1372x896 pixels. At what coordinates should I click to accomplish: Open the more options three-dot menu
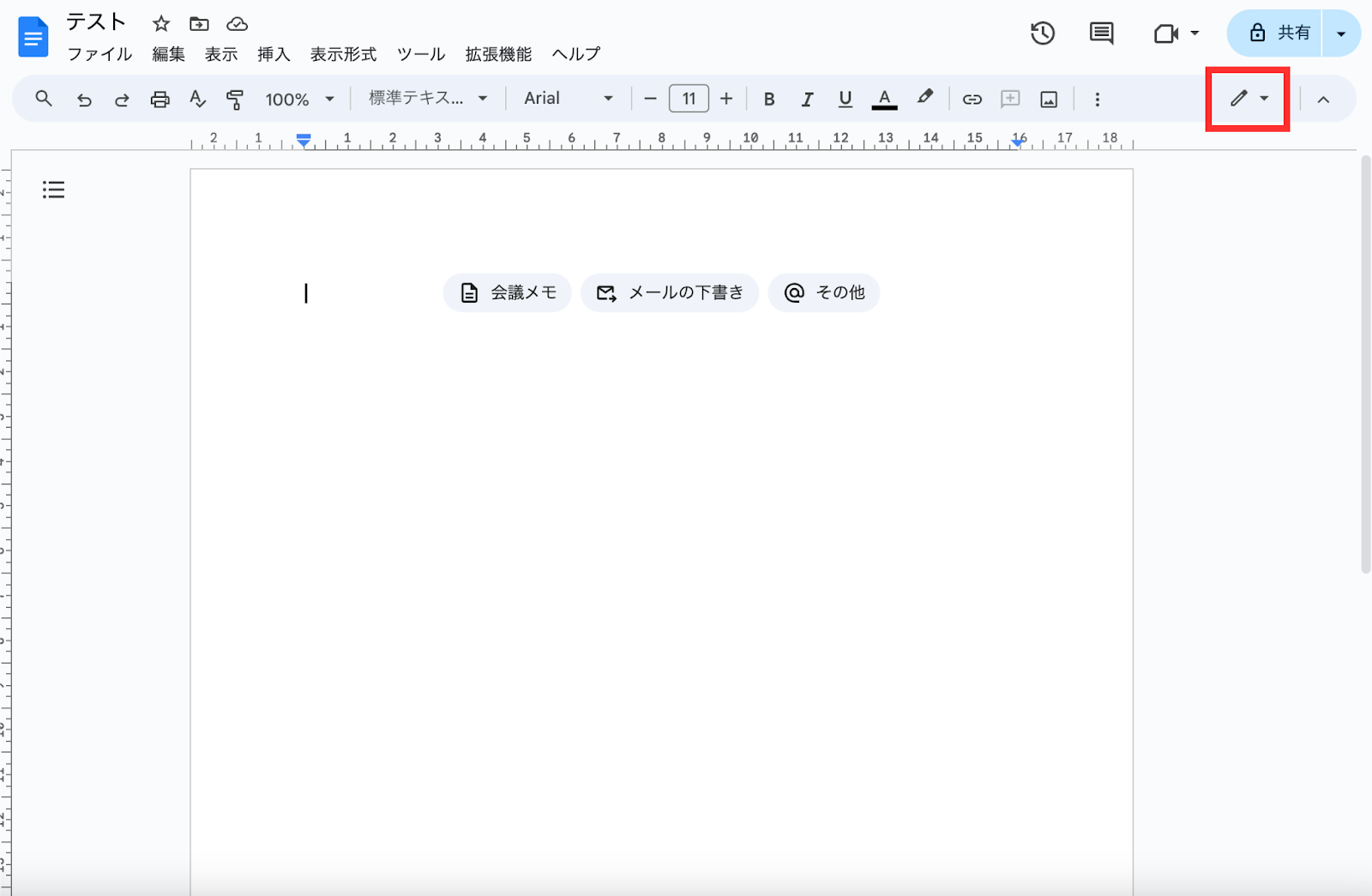point(1097,99)
